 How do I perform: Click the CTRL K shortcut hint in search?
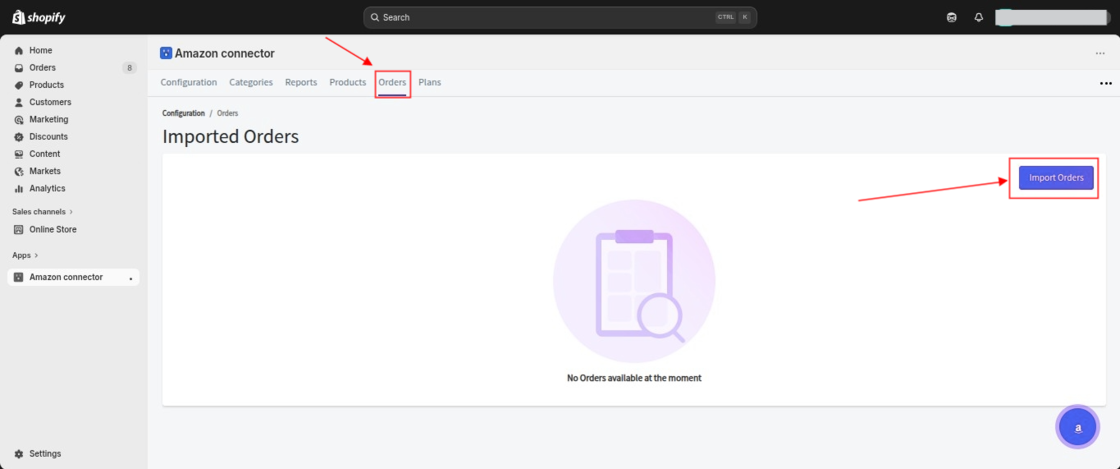734,17
